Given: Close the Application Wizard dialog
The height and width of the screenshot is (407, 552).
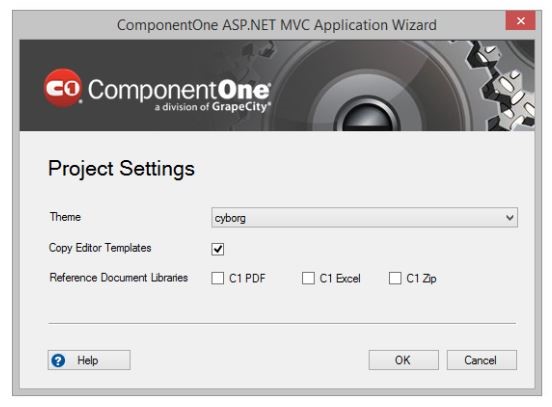Looking at the screenshot, I should coord(521,21).
